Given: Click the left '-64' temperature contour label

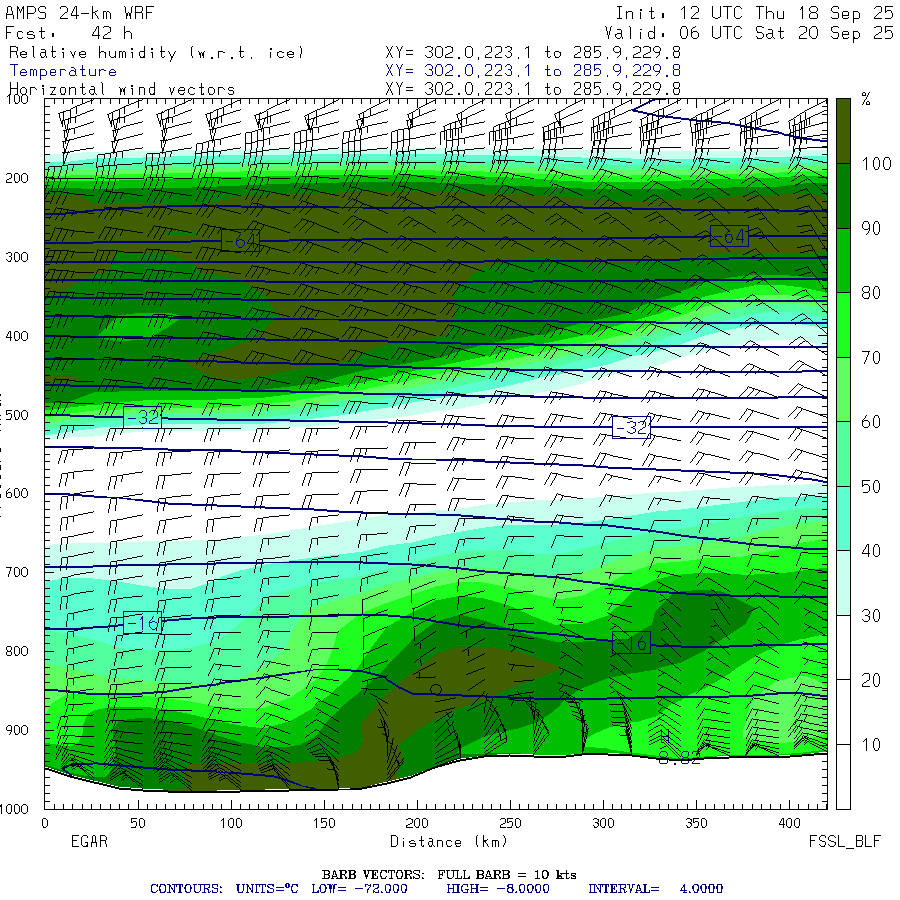Looking at the screenshot, I should [240, 240].
